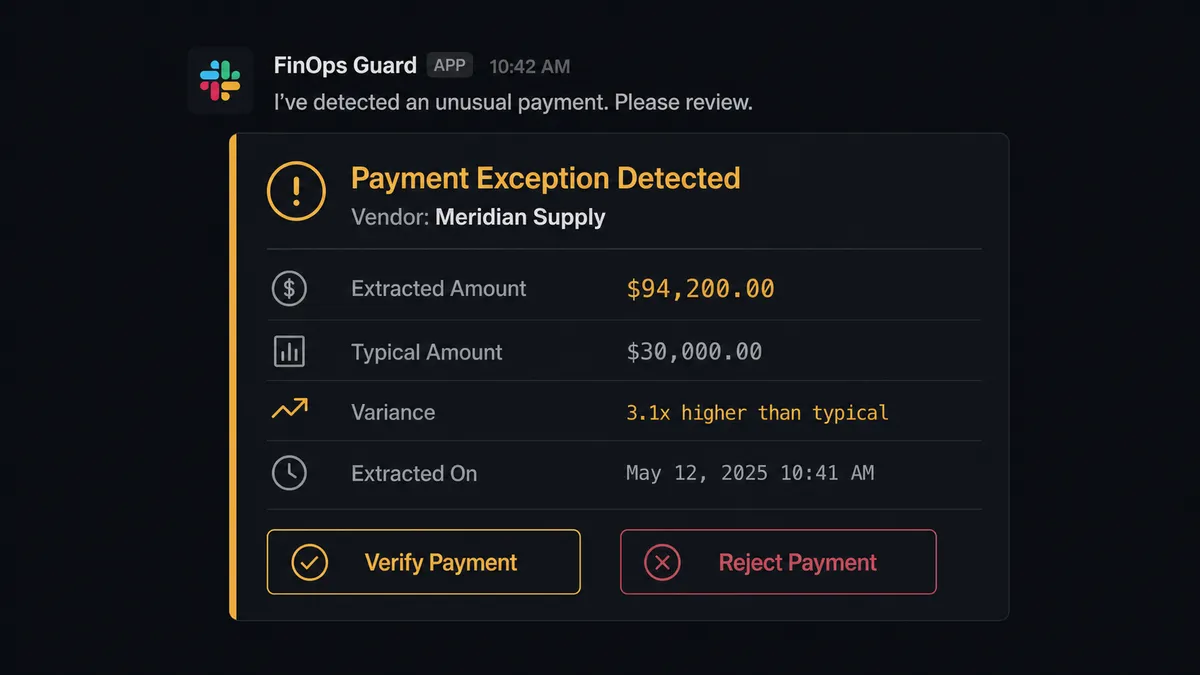Image resolution: width=1200 pixels, height=675 pixels.
Task: Click the checkmark circle in Verify Payment
Action: click(x=310, y=562)
